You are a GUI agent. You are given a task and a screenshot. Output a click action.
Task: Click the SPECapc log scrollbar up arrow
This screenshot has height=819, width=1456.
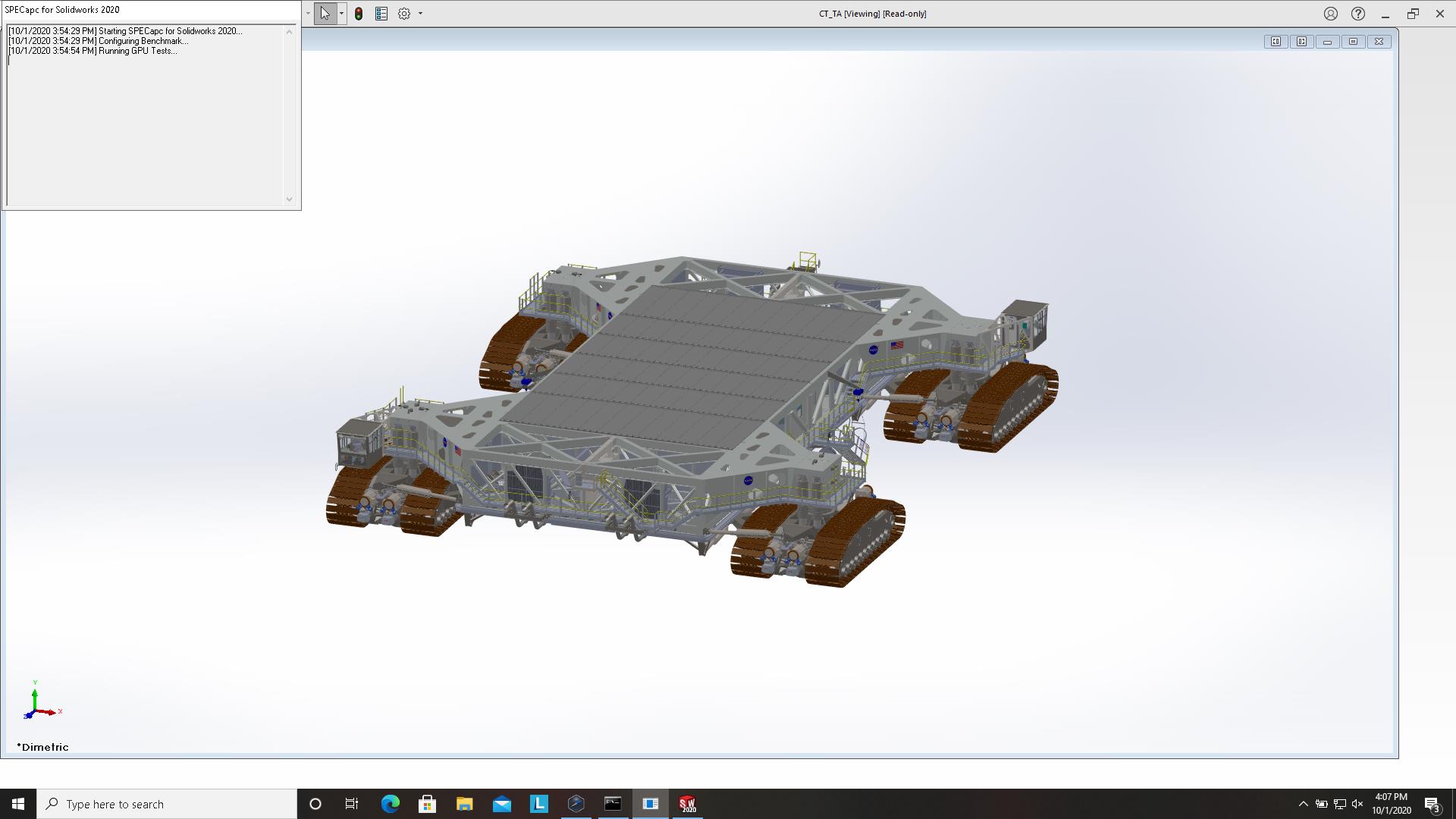(289, 32)
